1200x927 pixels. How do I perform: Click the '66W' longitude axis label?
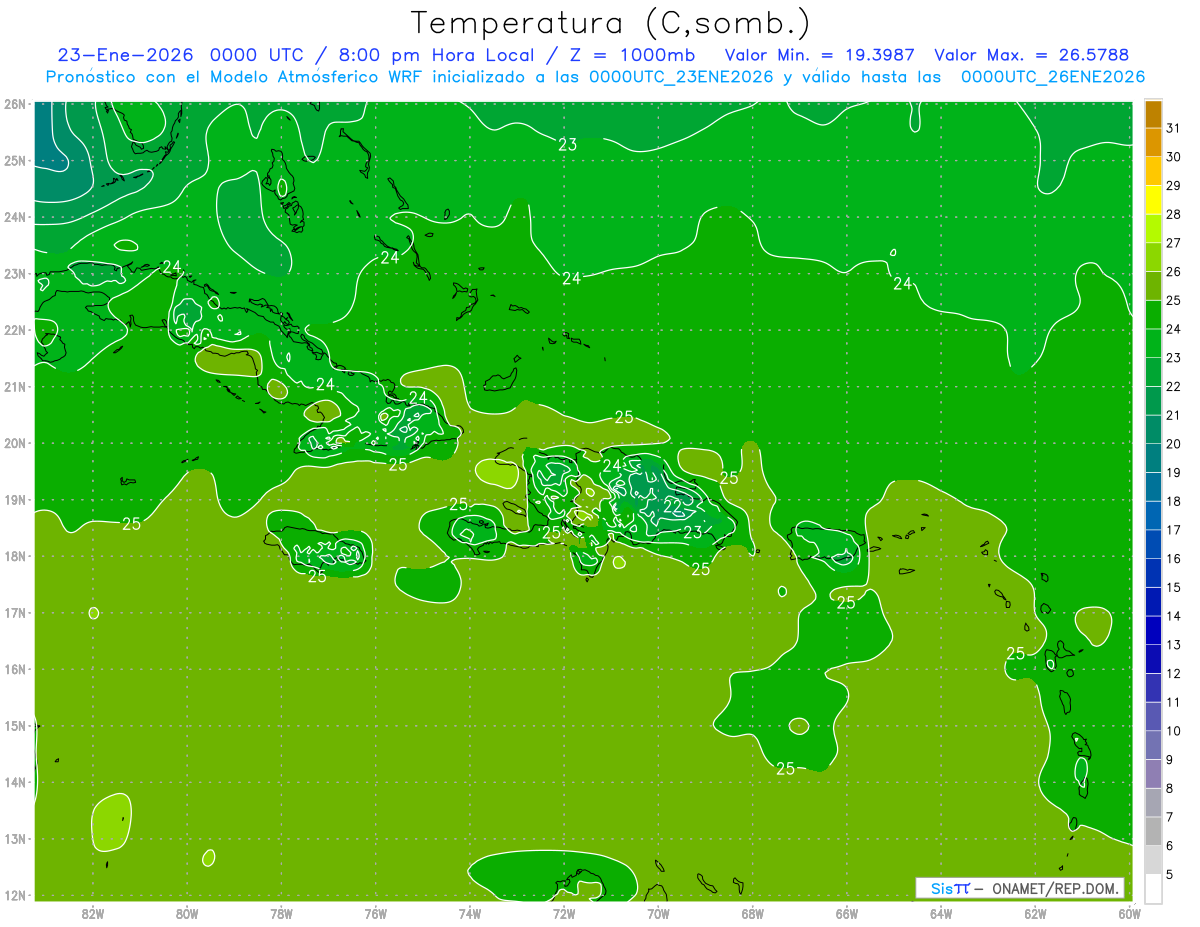pyautogui.click(x=847, y=912)
